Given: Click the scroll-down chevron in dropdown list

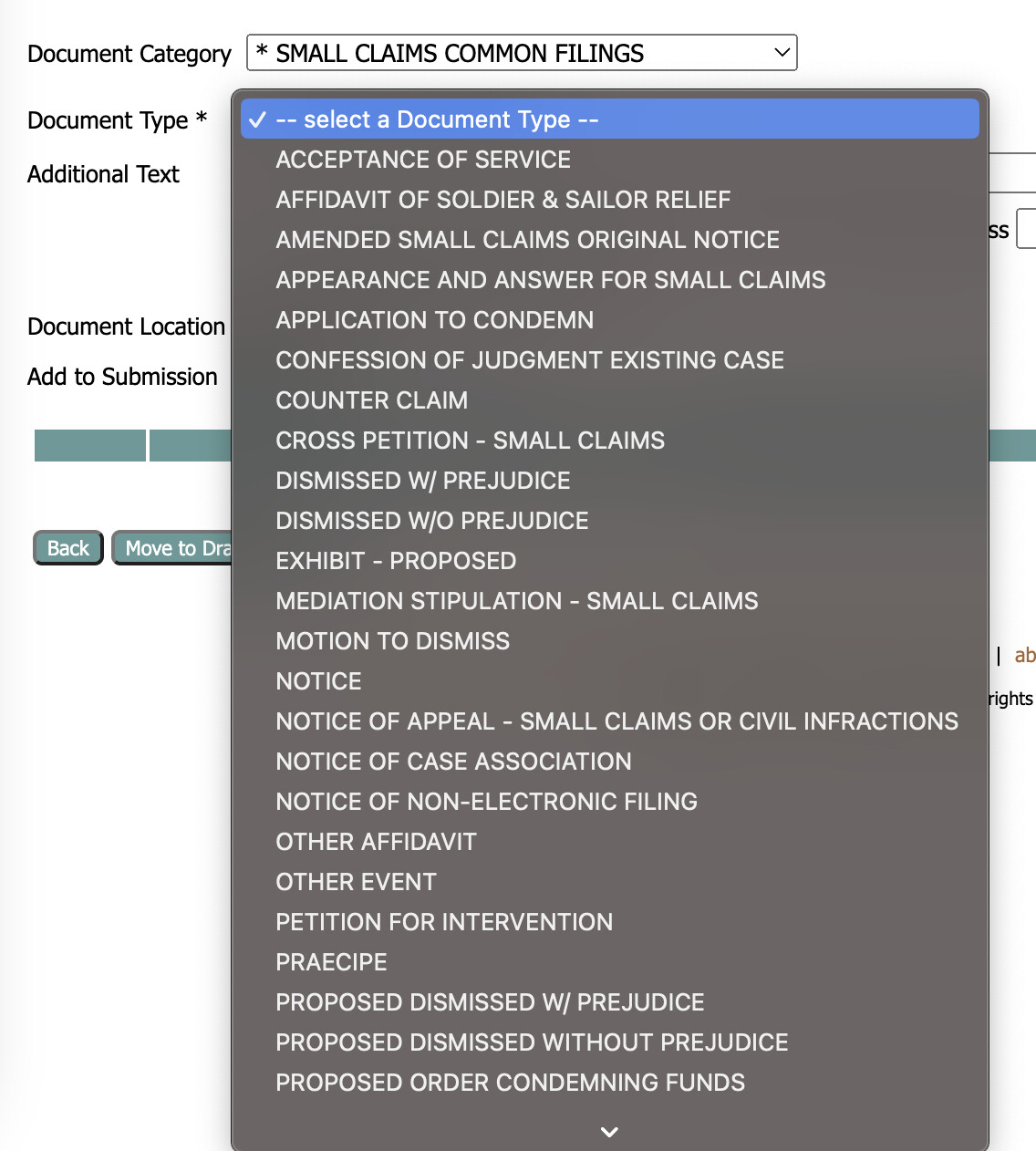Looking at the screenshot, I should click(x=609, y=1132).
